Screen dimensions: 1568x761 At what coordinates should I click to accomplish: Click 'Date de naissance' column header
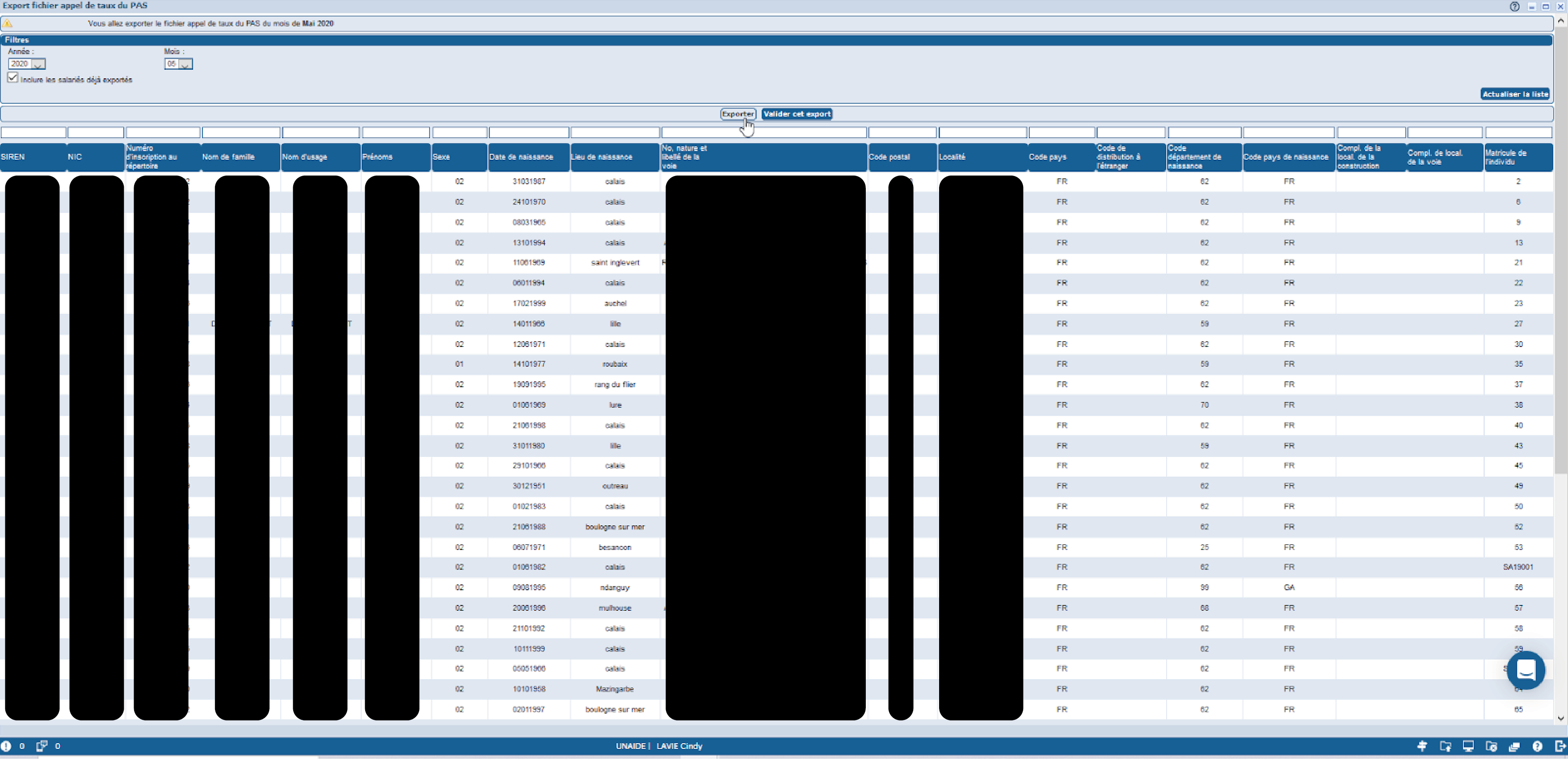pyautogui.click(x=529, y=157)
